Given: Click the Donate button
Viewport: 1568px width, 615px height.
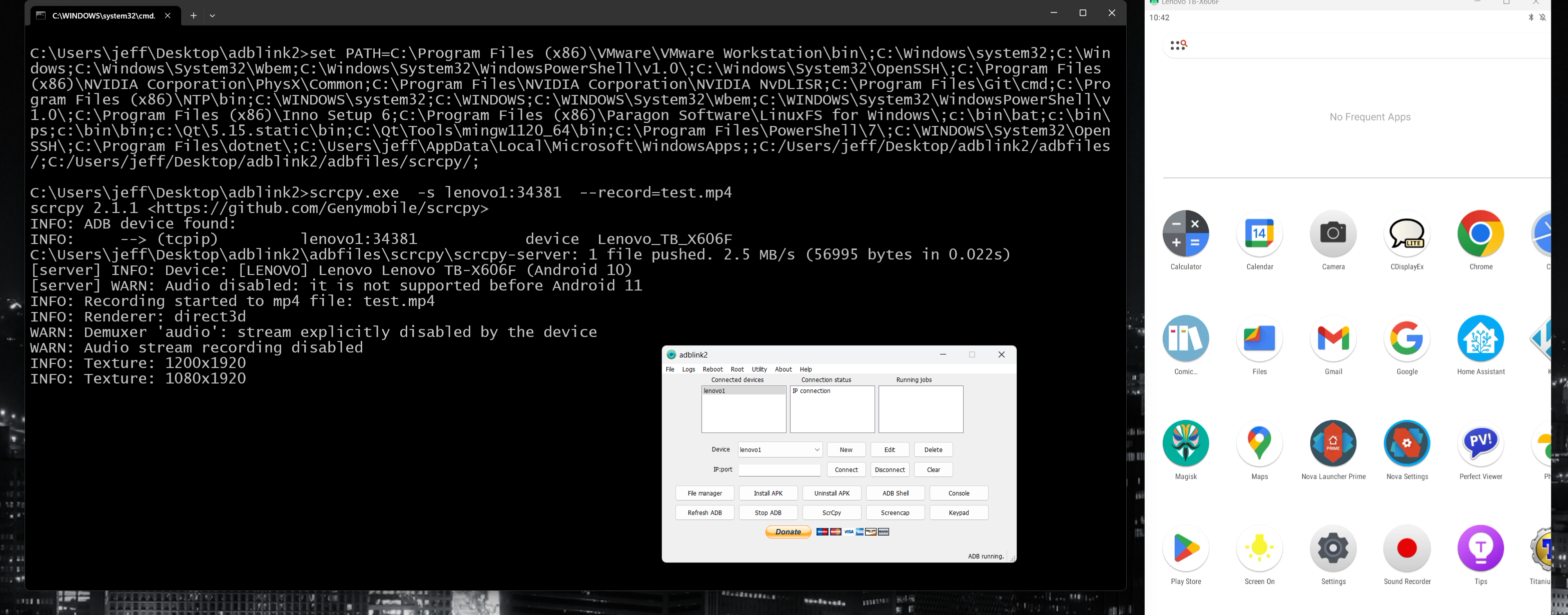Looking at the screenshot, I should (x=789, y=531).
